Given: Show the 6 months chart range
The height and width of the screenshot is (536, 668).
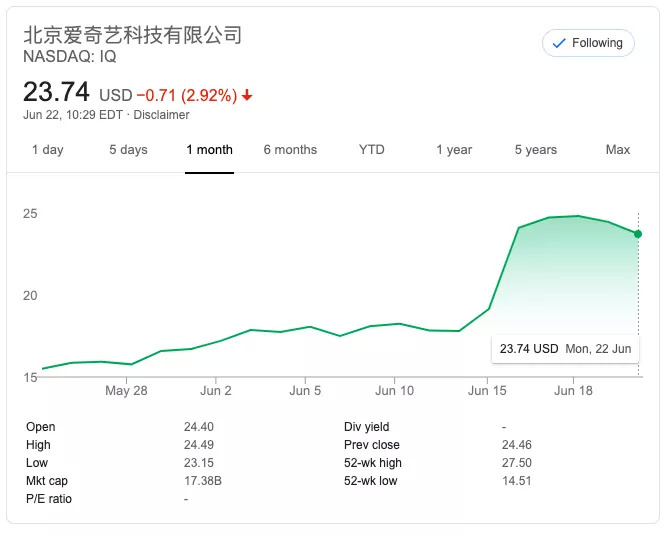Looking at the screenshot, I should click(x=290, y=150).
